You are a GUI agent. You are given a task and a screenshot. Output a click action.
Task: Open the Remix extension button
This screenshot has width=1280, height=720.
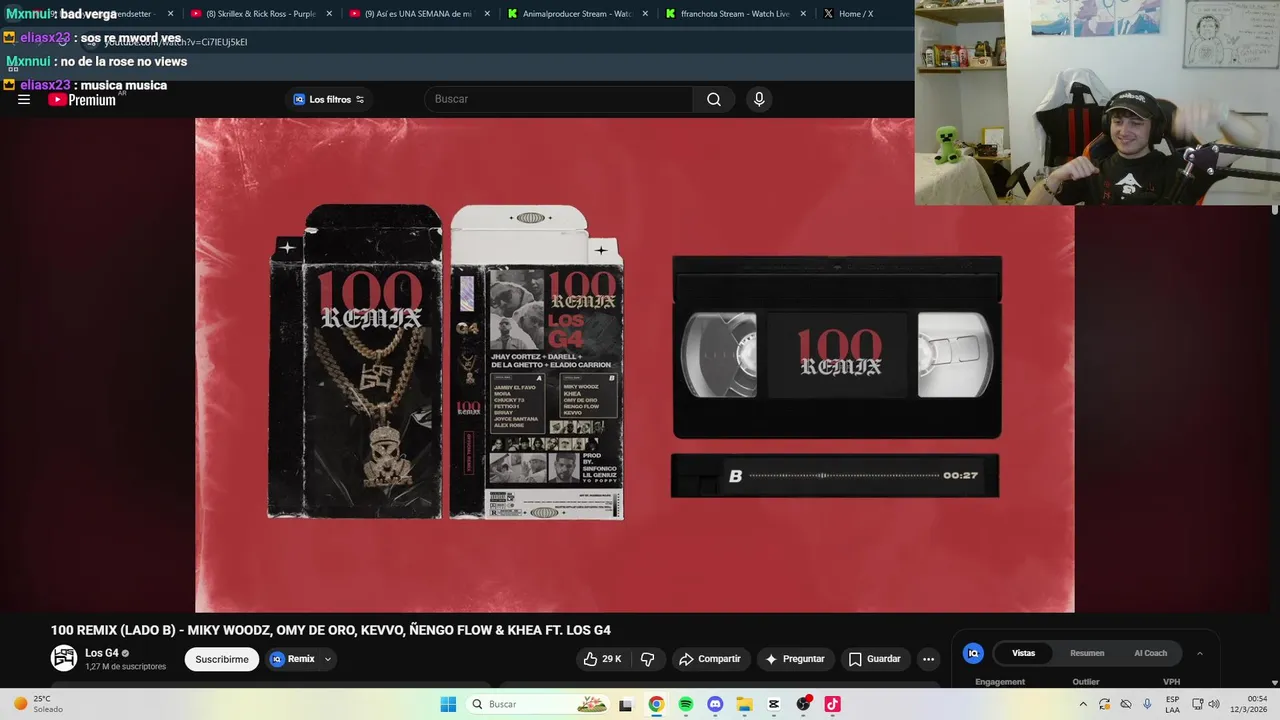[x=292, y=659]
